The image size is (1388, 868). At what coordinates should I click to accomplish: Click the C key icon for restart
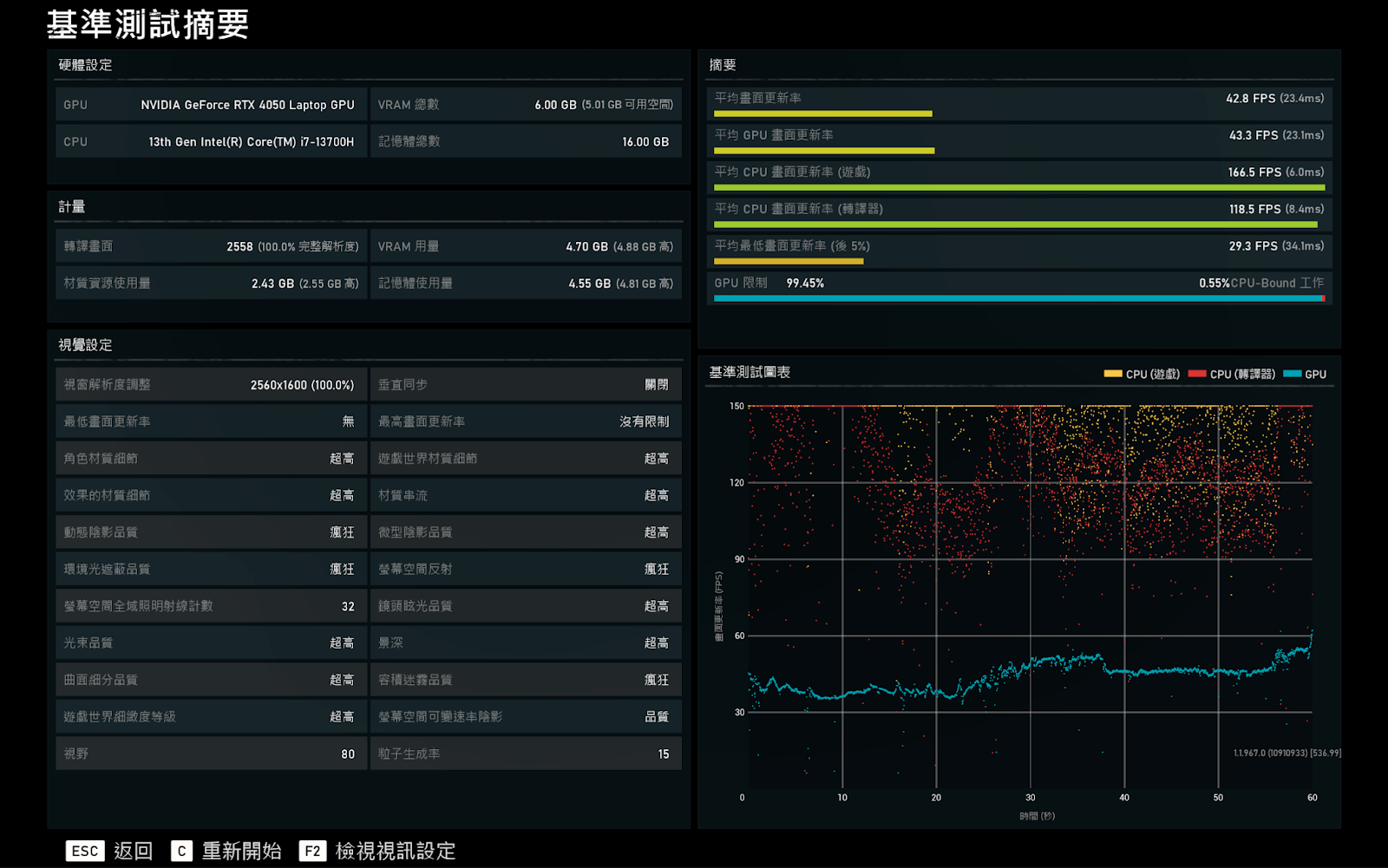(x=181, y=851)
